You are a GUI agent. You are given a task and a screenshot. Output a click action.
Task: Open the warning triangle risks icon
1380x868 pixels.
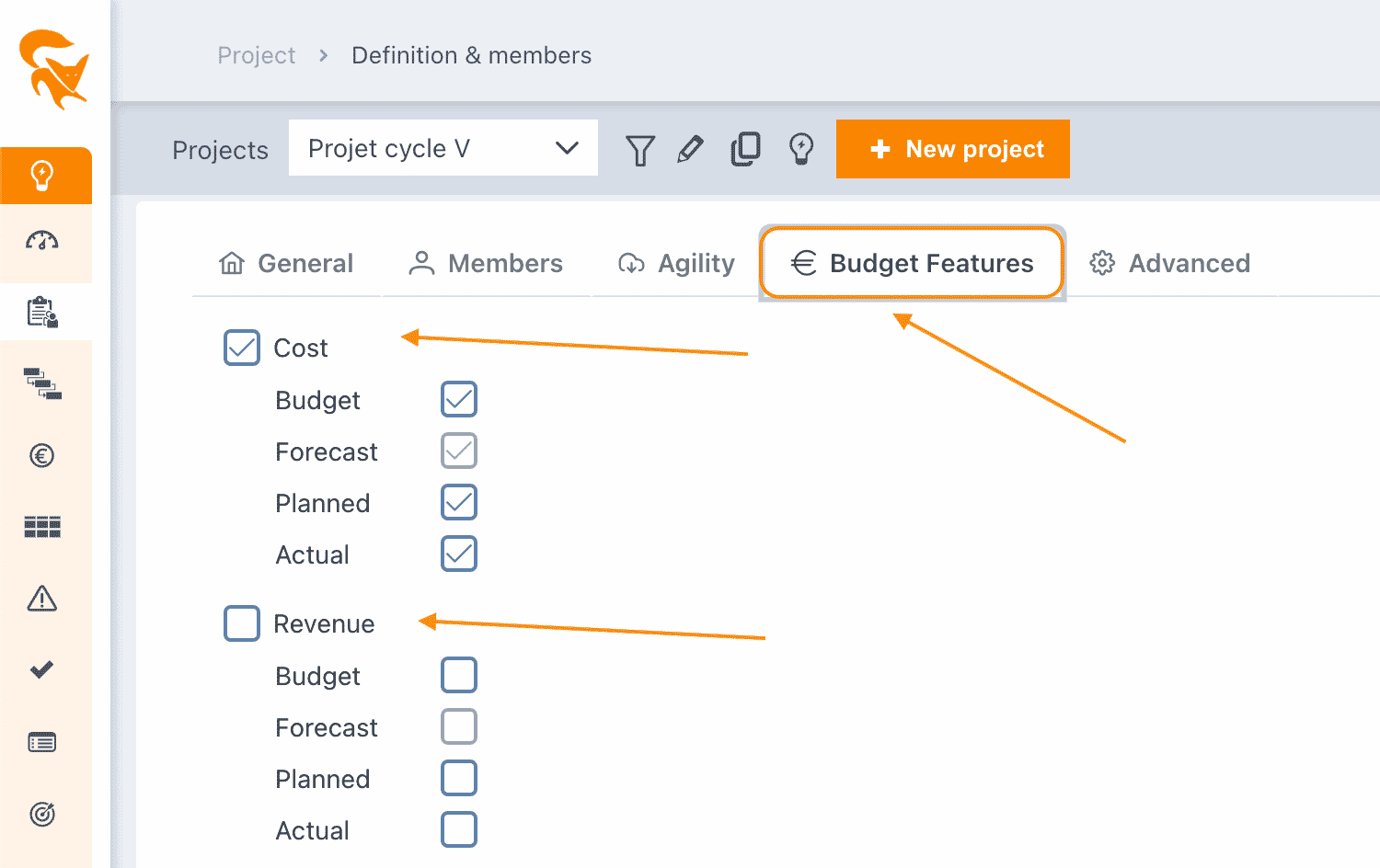[42, 599]
